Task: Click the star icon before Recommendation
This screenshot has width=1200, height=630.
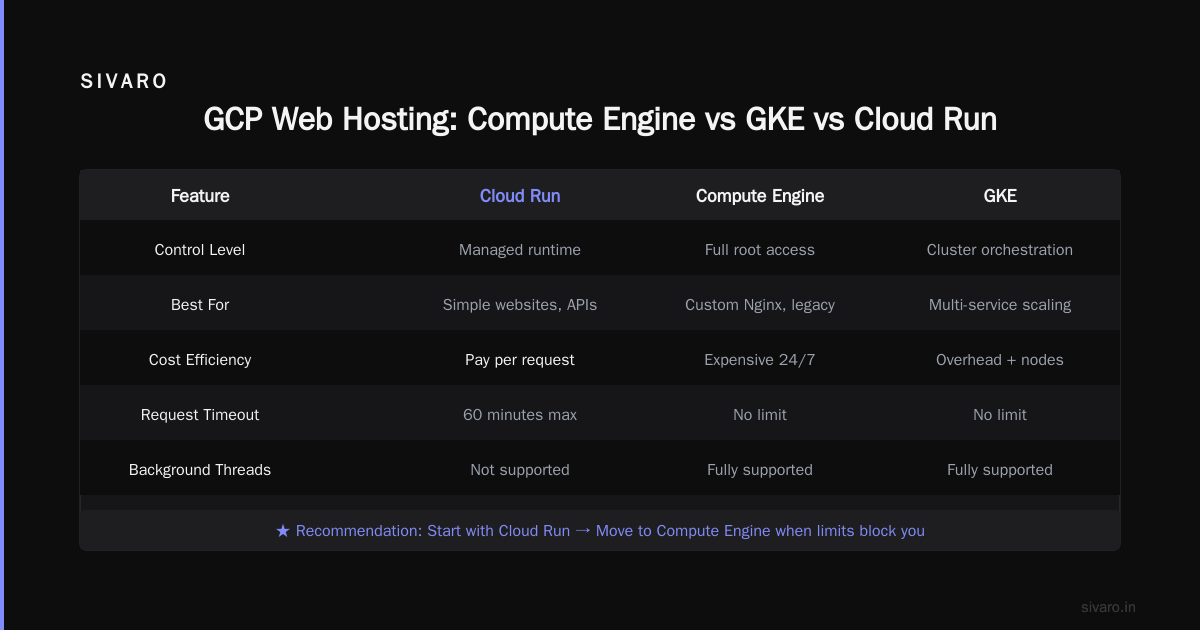Action: 283,531
